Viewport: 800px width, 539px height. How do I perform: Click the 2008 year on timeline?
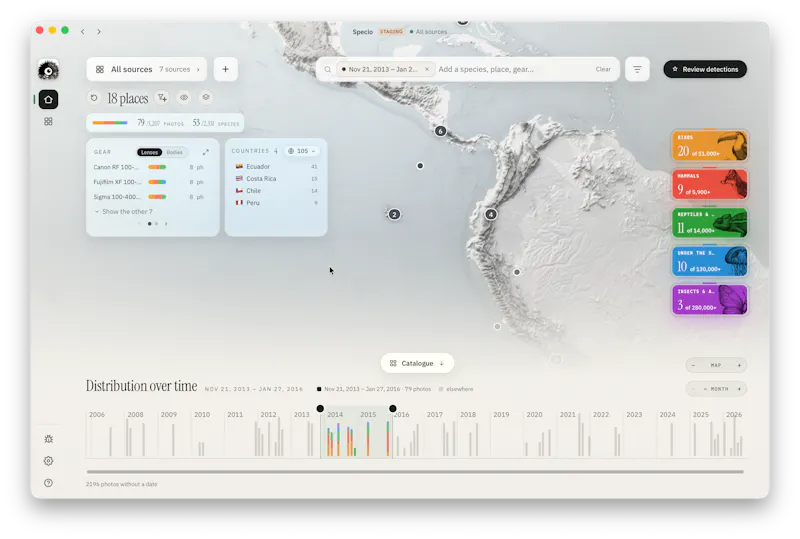tap(135, 415)
